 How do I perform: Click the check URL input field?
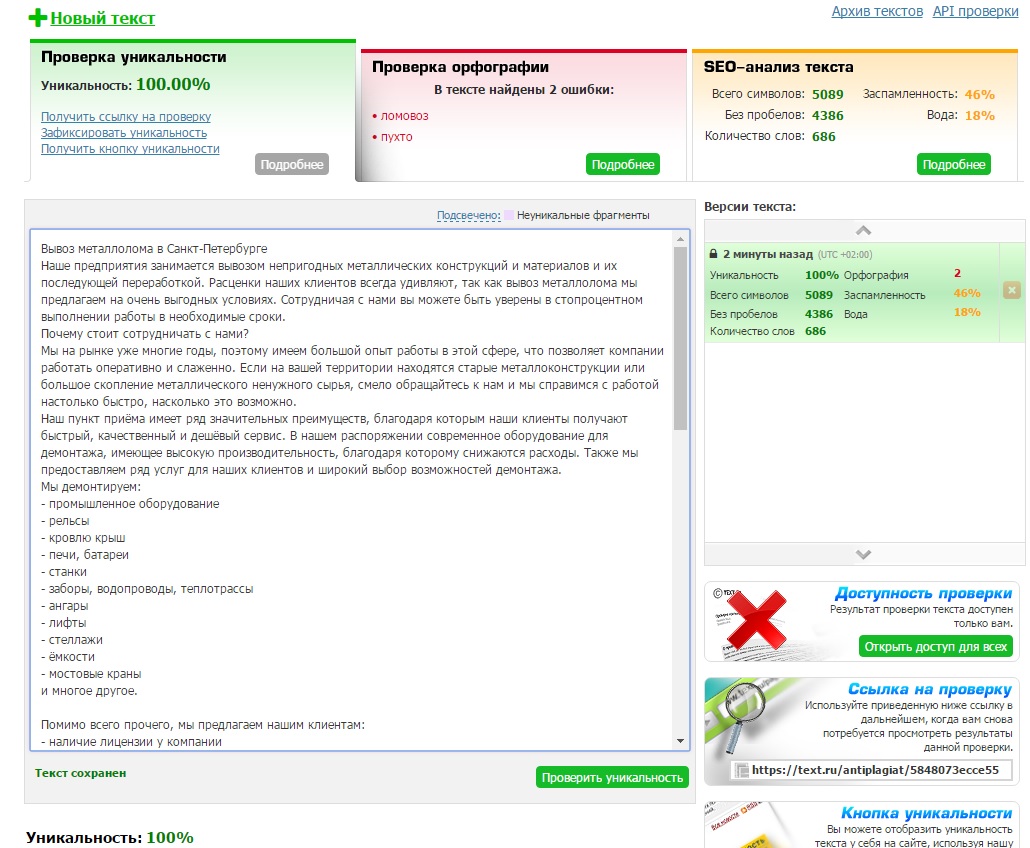872,770
